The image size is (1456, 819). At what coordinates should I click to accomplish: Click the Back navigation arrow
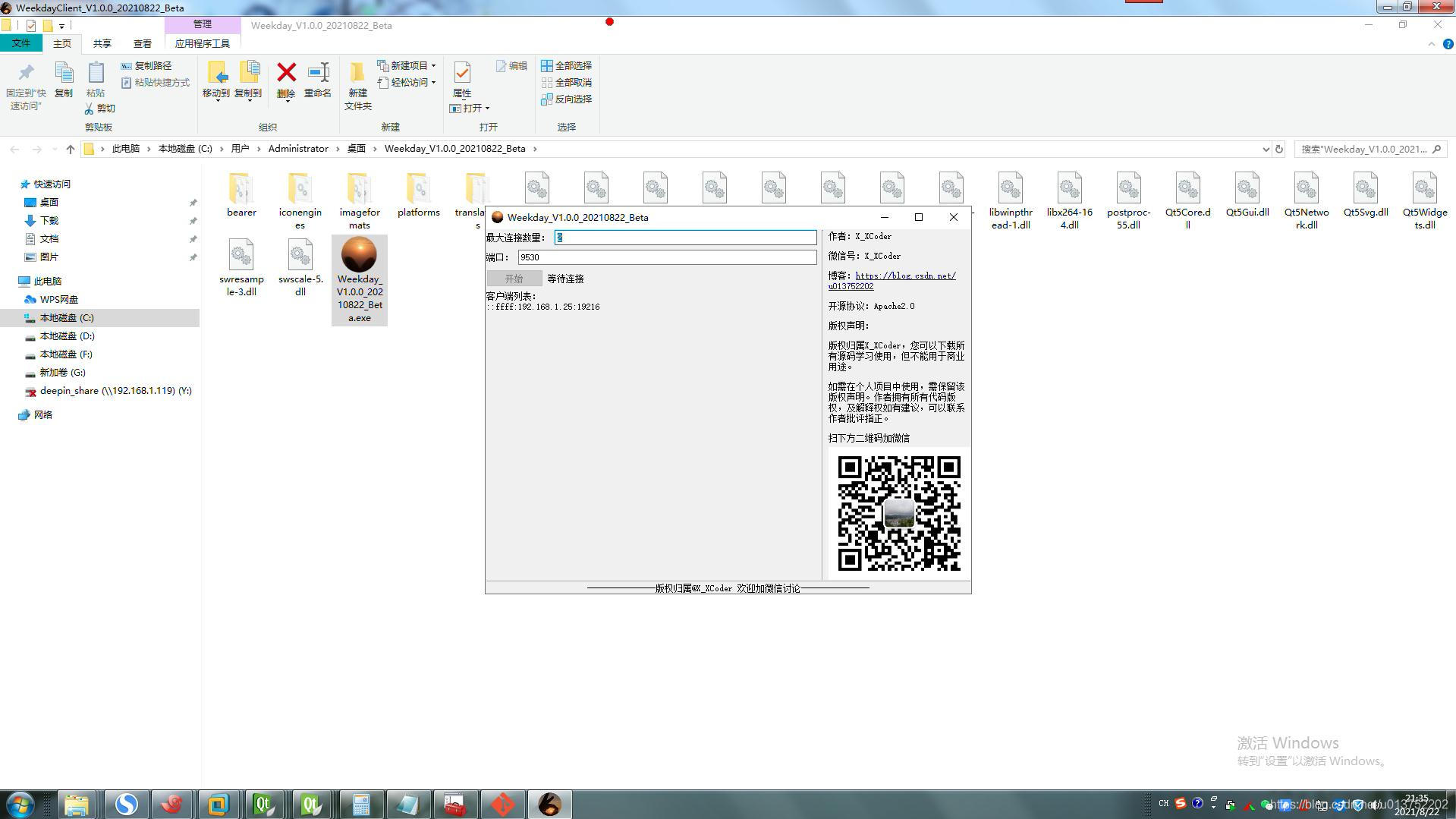(14, 149)
